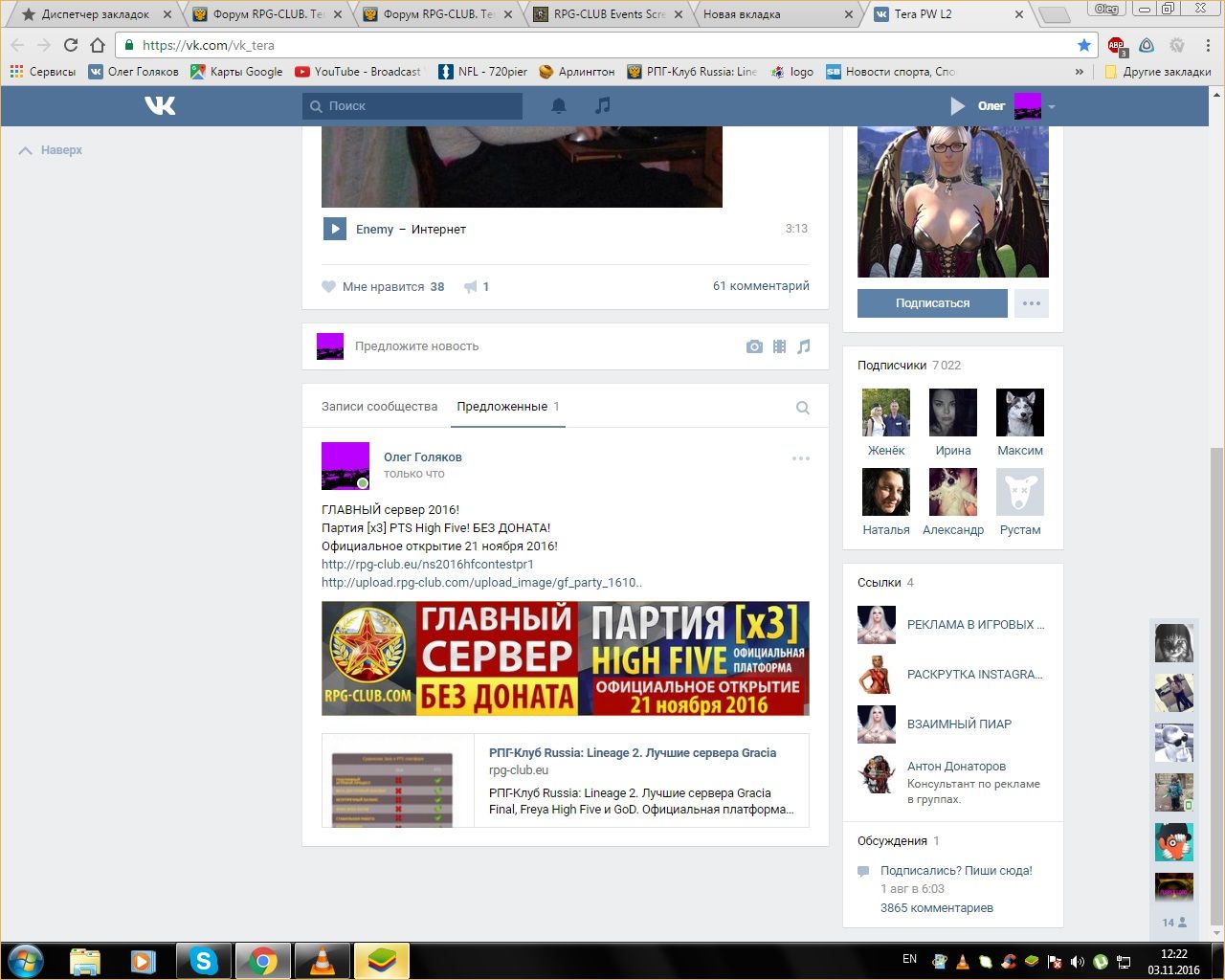Image resolution: width=1225 pixels, height=980 pixels.
Task: Open Skype from the Windows taskbar
Action: (x=203, y=960)
